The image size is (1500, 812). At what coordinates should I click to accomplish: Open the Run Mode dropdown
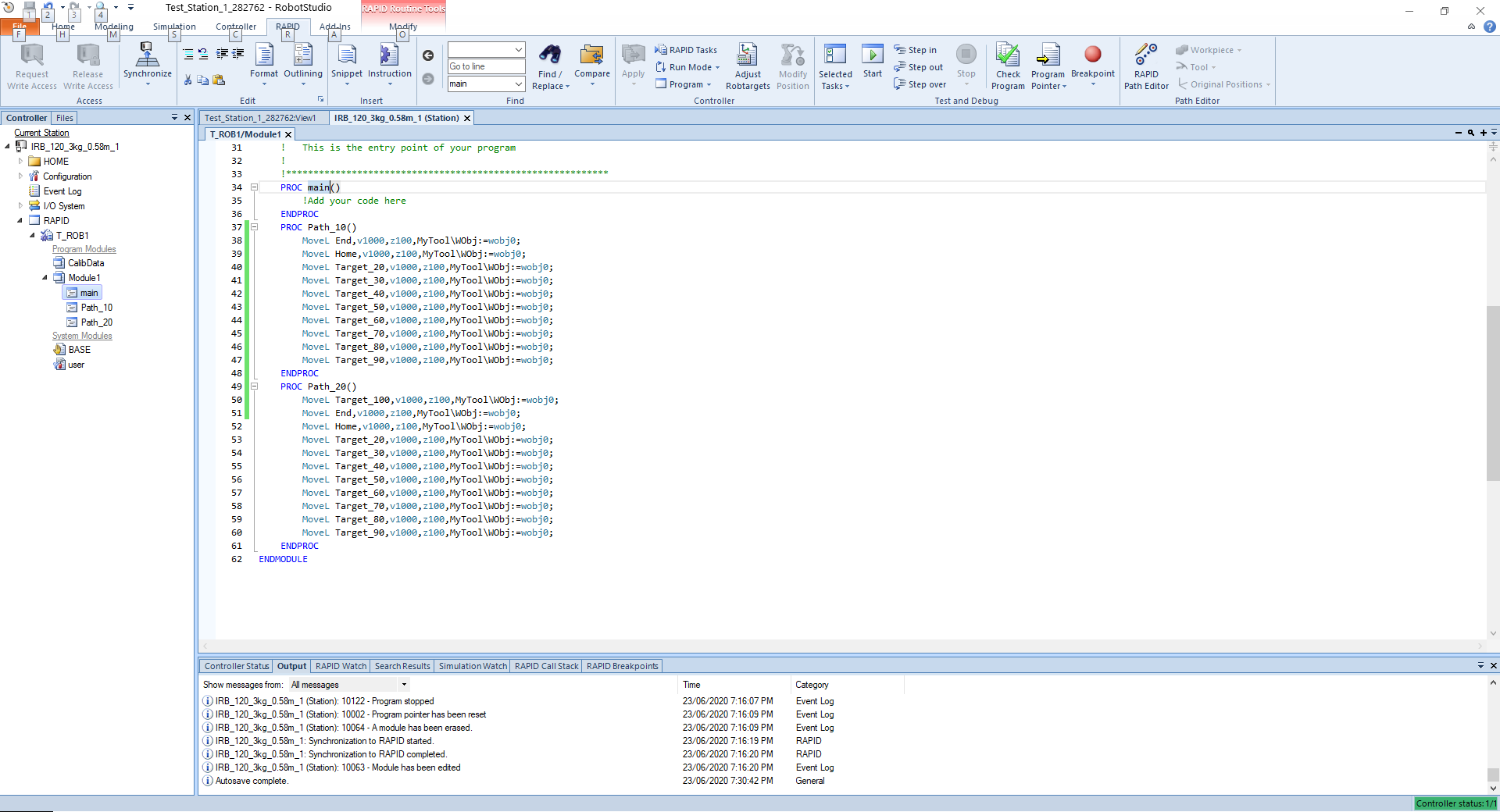(x=689, y=67)
